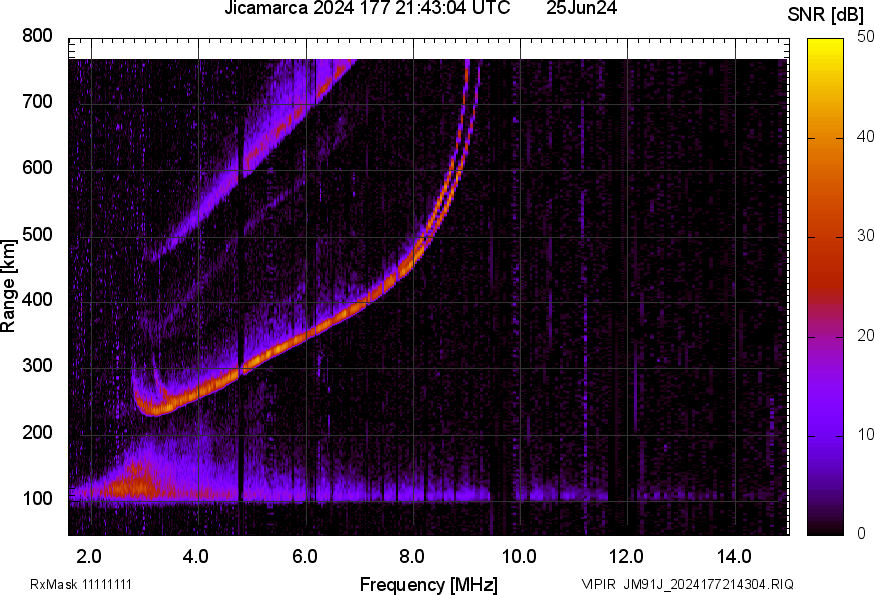Click the colorbar tick label '0'
874x595 pixels.
click(x=861, y=534)
